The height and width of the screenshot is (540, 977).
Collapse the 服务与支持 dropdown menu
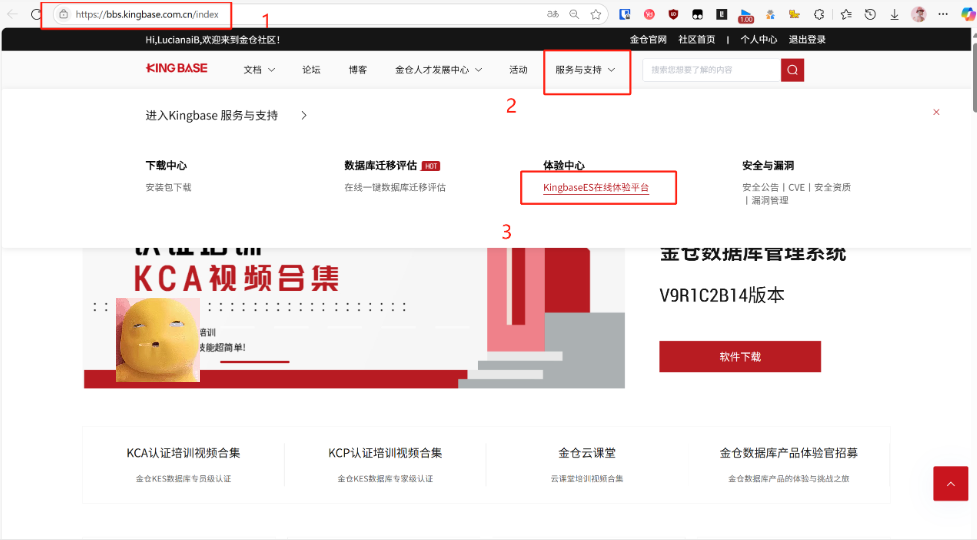point(585,70)
